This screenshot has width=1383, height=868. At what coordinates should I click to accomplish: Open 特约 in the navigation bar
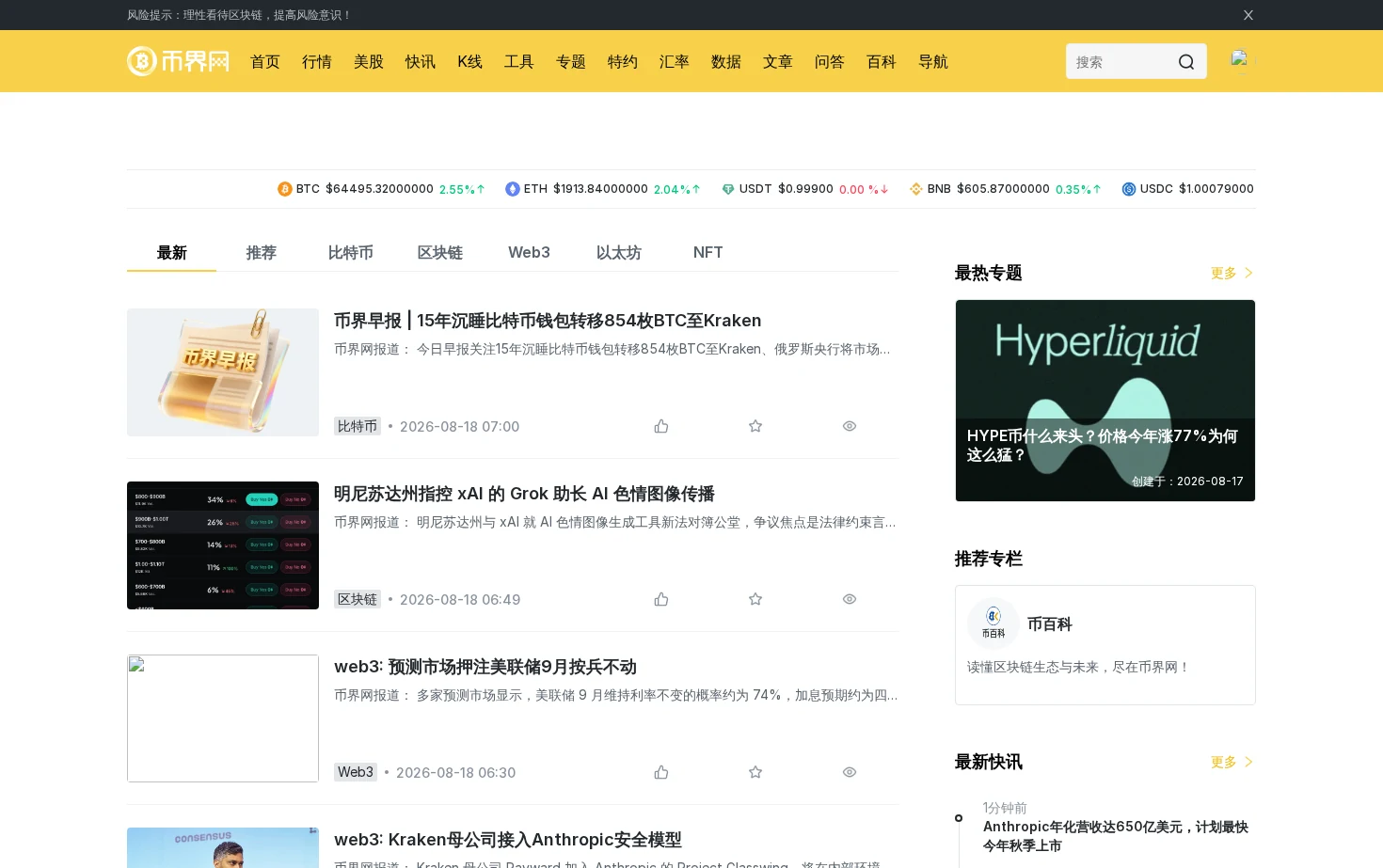pyautogui.click(x=623, y=61)
